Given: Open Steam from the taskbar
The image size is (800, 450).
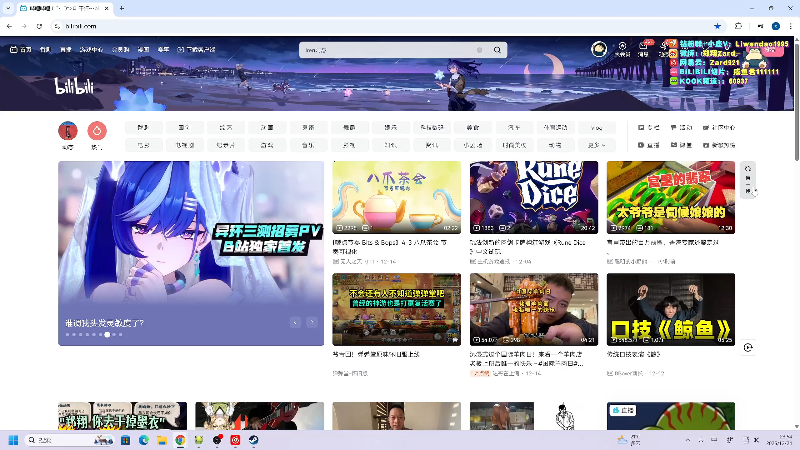Looking at the screenshot, I should 254,440.
